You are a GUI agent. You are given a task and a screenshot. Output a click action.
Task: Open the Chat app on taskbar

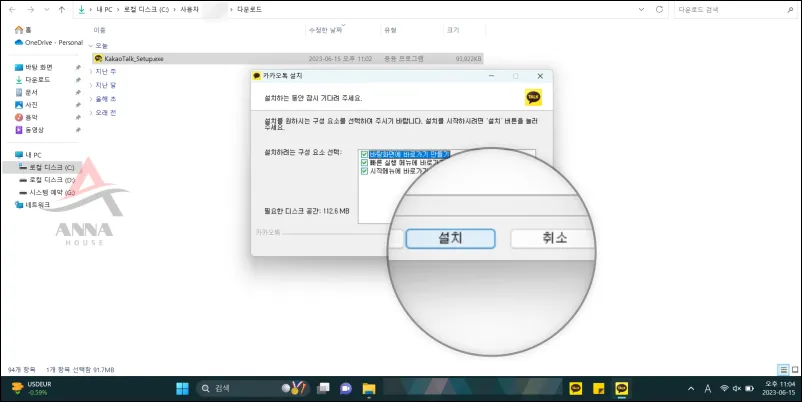(346, 389)
